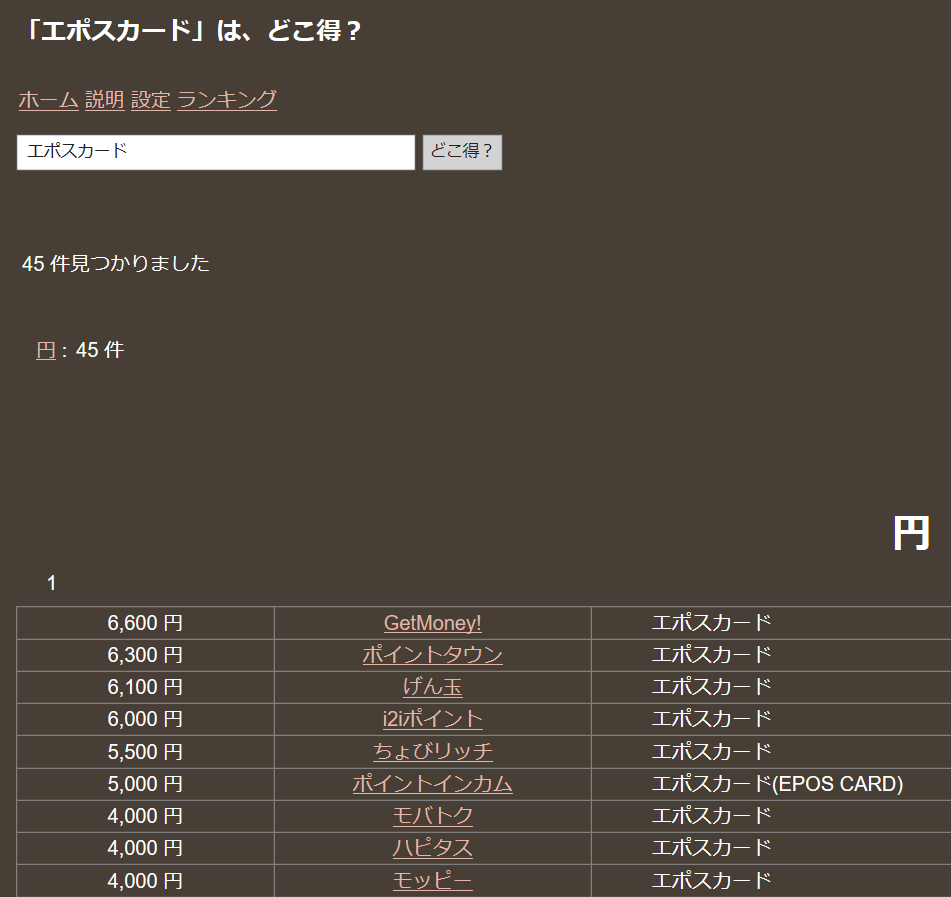Click the large 円 section heading

pos(911,534)
